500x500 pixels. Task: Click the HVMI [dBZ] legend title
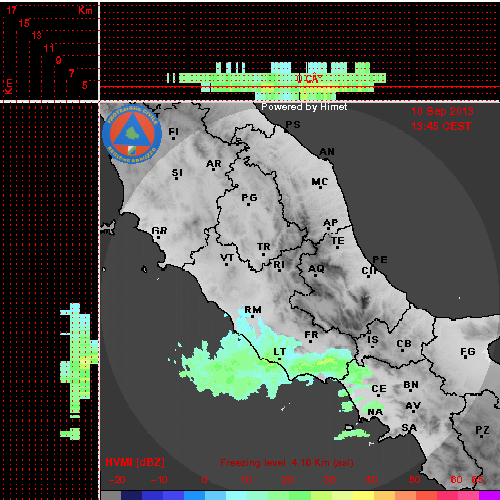pos(135,462)
